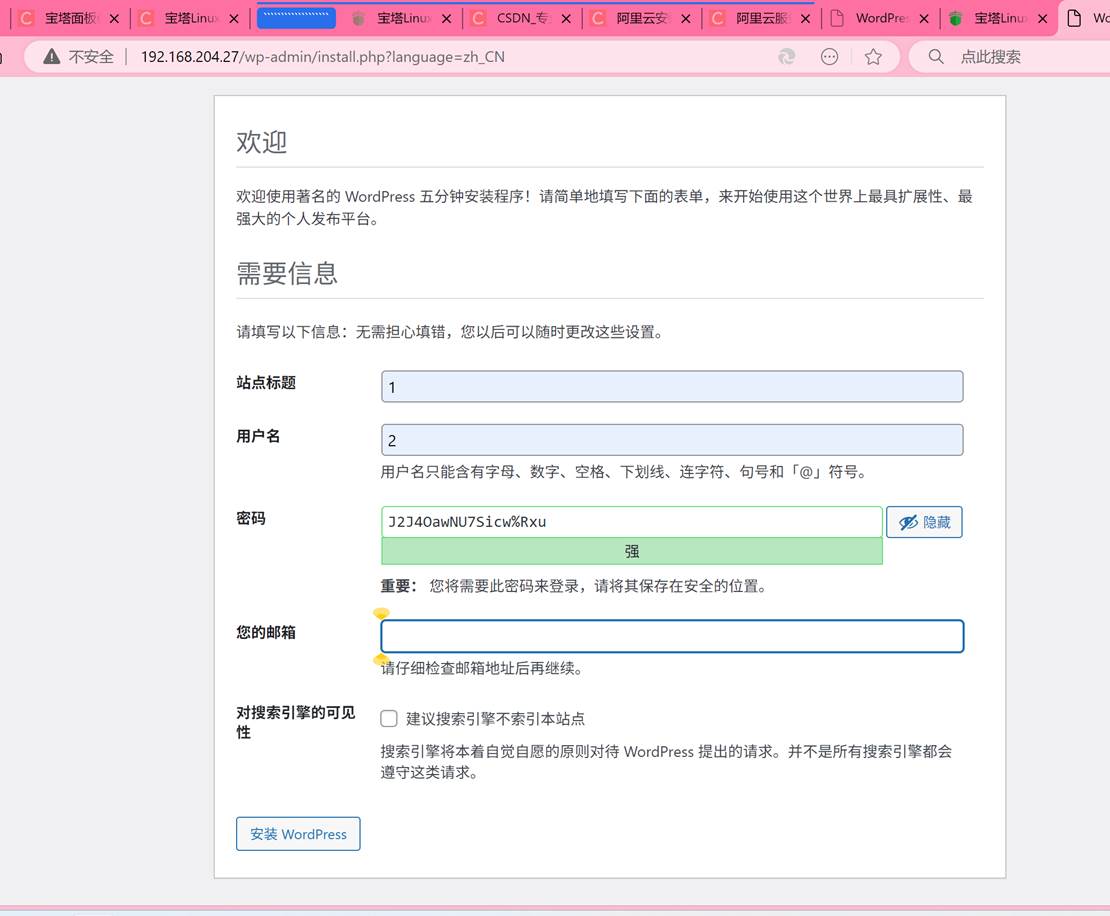
Task: Switch to the CSDN_专 tab
Action: [522, 18]
